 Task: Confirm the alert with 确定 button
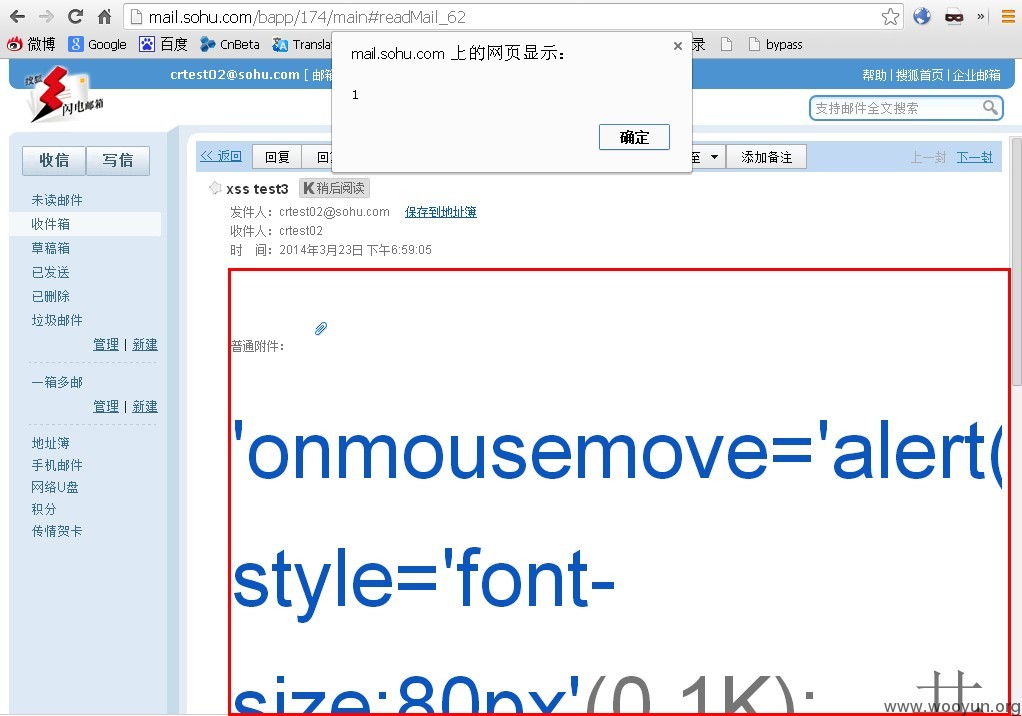pyautogui.click(x=634, y=137)
